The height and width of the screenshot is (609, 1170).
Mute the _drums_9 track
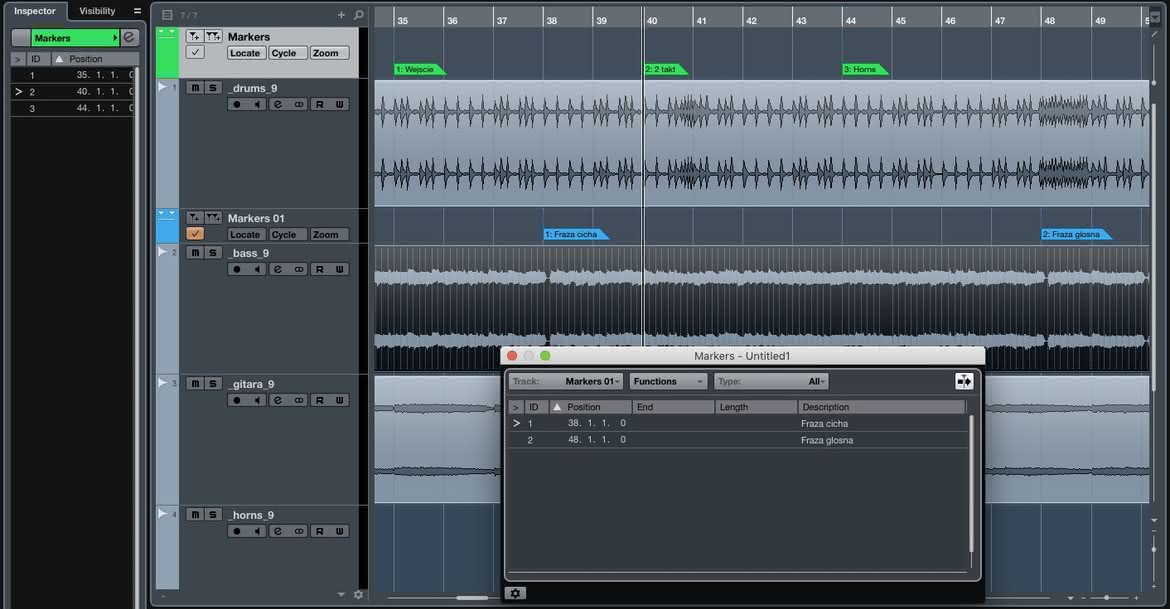[x=195, y=88]
